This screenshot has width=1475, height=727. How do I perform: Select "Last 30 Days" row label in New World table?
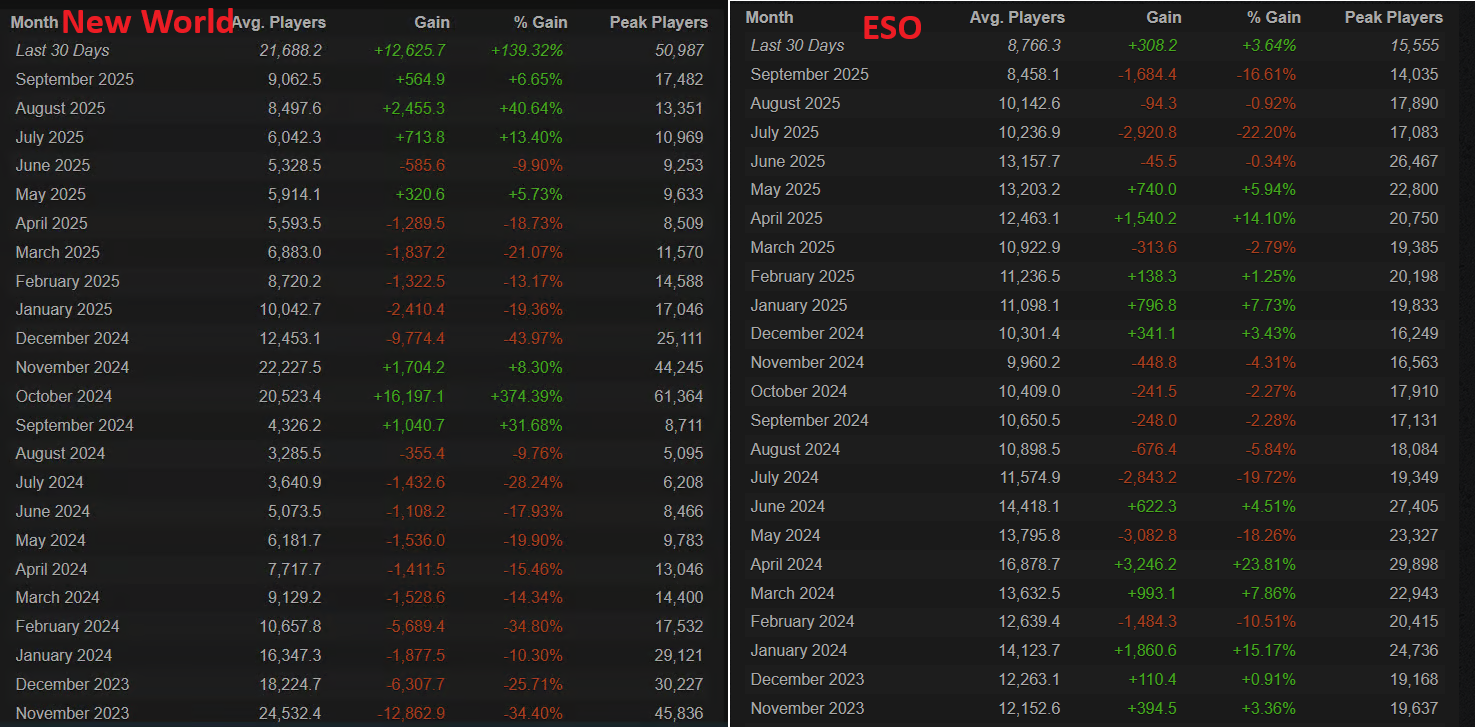click(63, 50)
